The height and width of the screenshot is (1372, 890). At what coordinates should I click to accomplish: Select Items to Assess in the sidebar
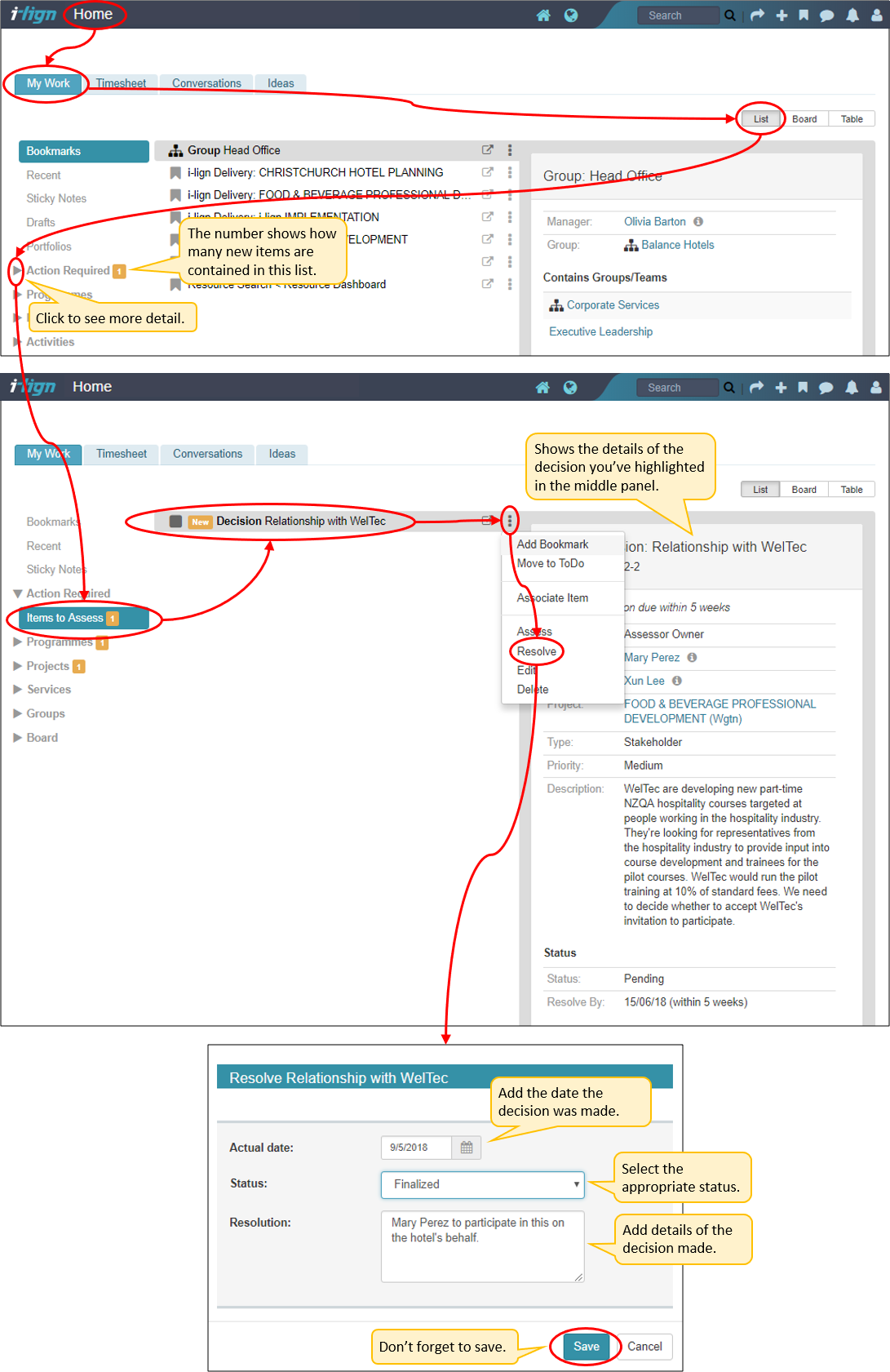pos(83,618)
